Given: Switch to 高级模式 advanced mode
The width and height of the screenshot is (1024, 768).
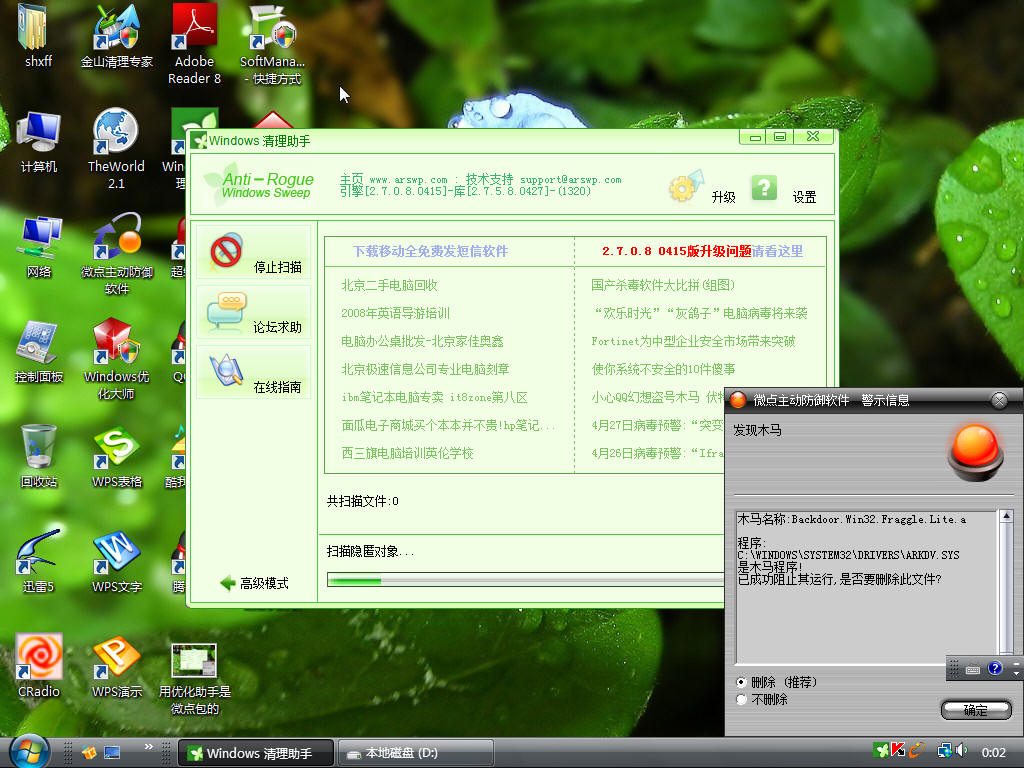Looking at the screenshot, I should [x=255, y=583].
